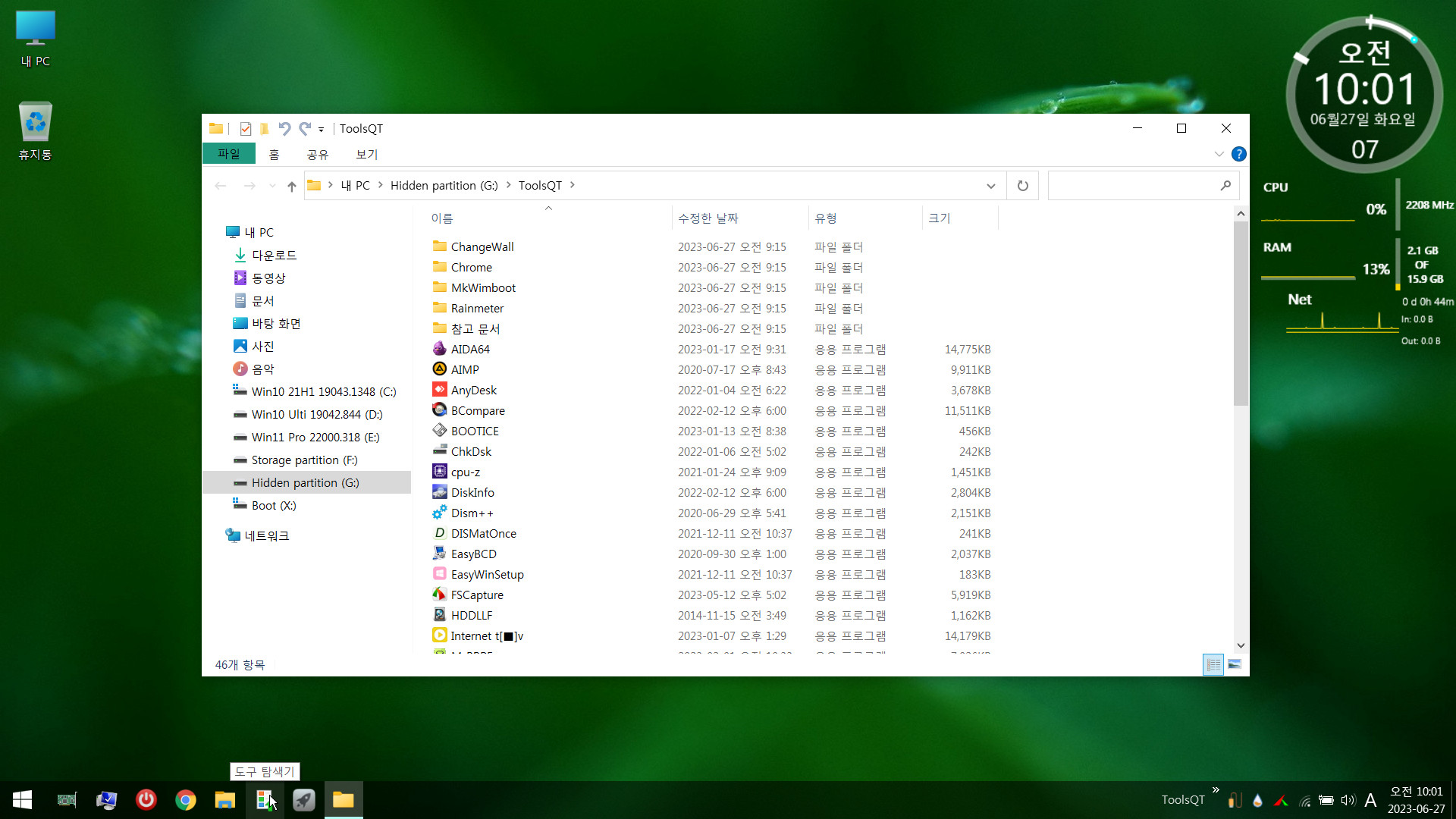Click the BOOTICE file icon
Image resolution: width=1456 pixels, height=819 pixels.
coord(439,431)
